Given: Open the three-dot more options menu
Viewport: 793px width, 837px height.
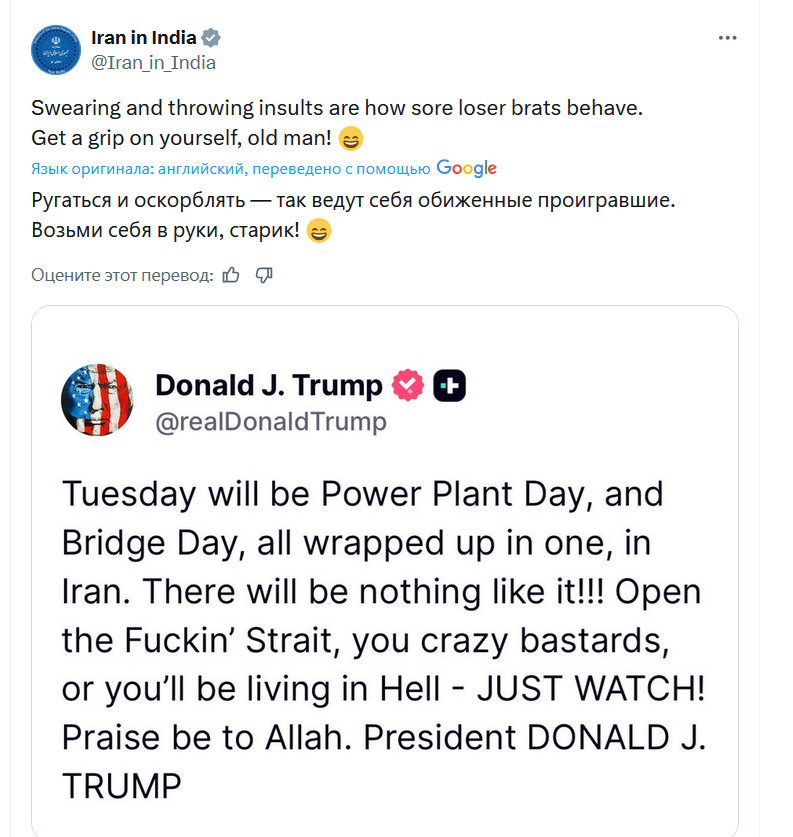Looking at the screenshot, I should (x=727, y=38).
